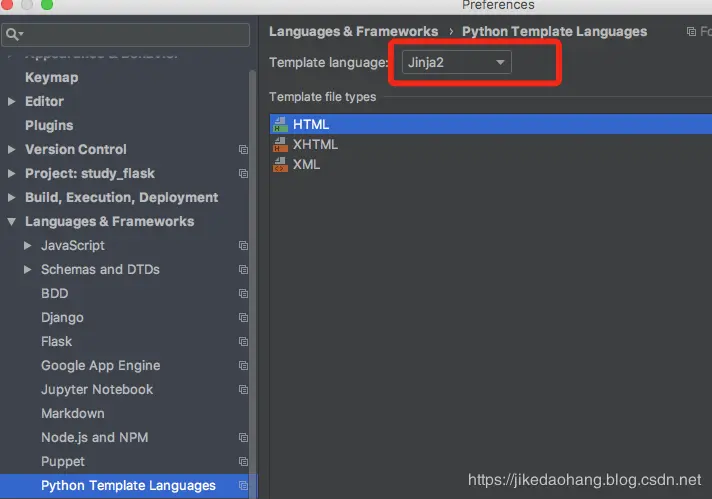The image size is (712, 499).
Task: Select XHTML in template file types
Action: [x=490, y=144]
